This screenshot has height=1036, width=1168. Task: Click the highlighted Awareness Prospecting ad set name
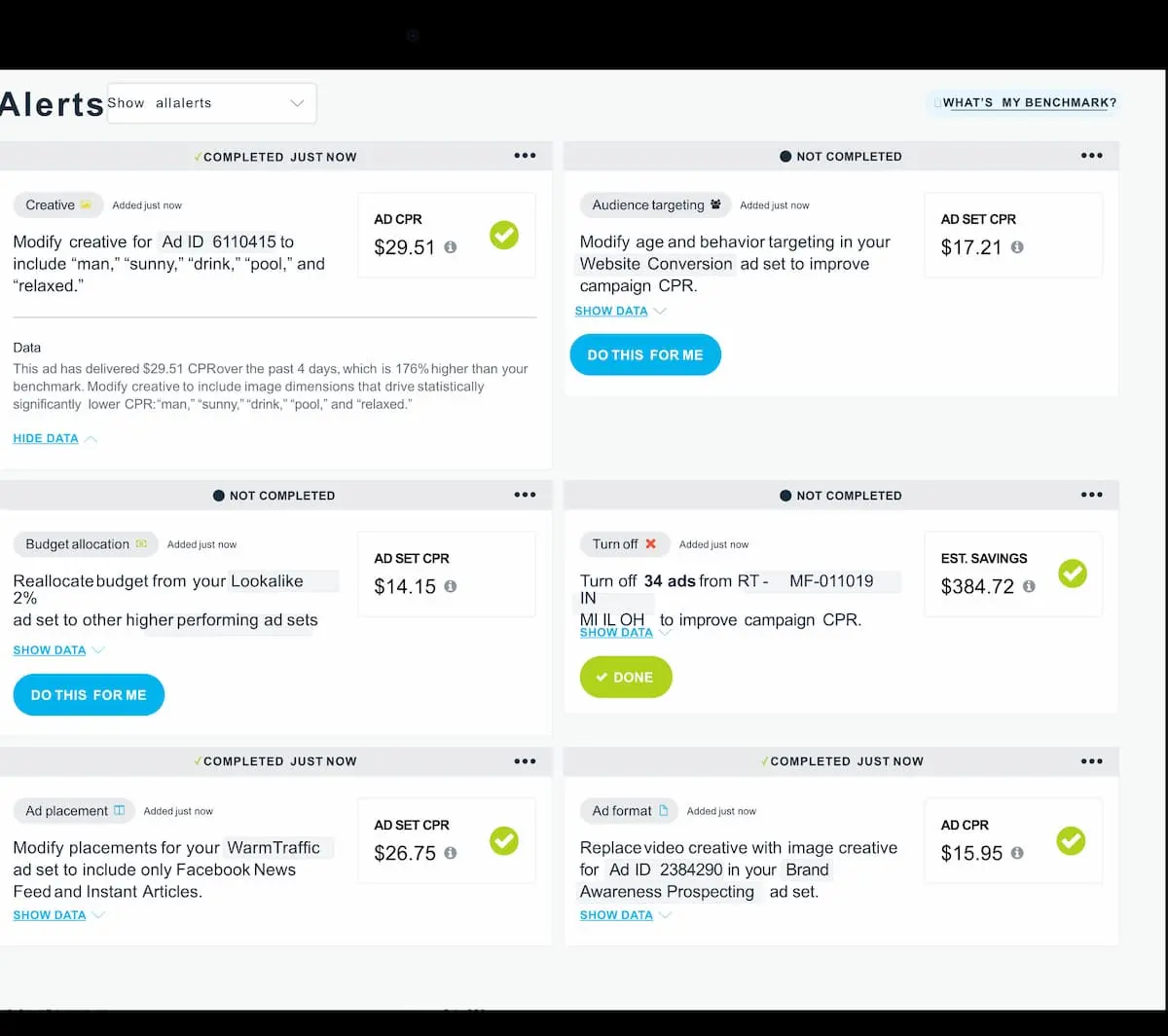[669, 892]
